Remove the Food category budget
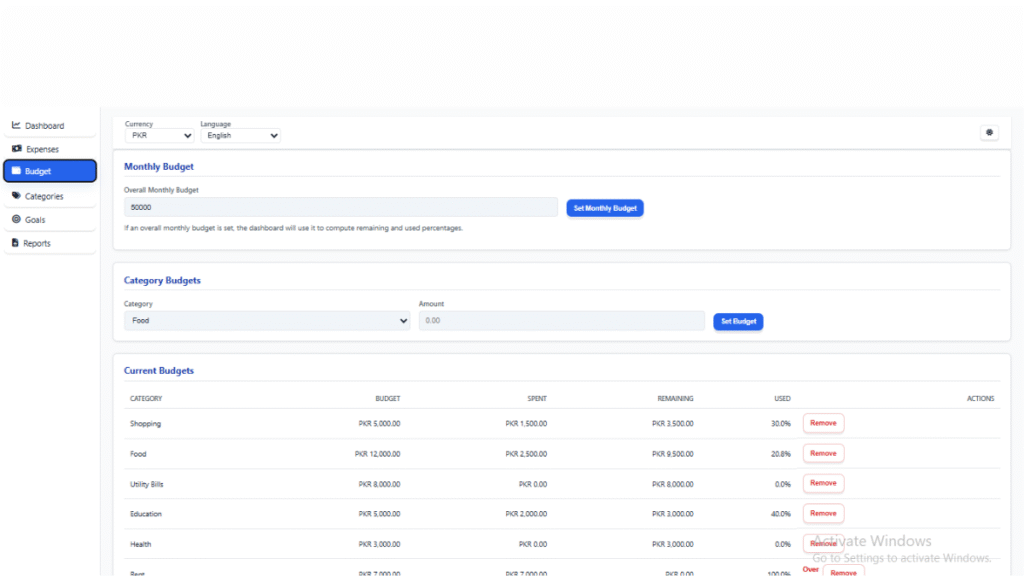The image size is (1024, 576). [823, 453]
